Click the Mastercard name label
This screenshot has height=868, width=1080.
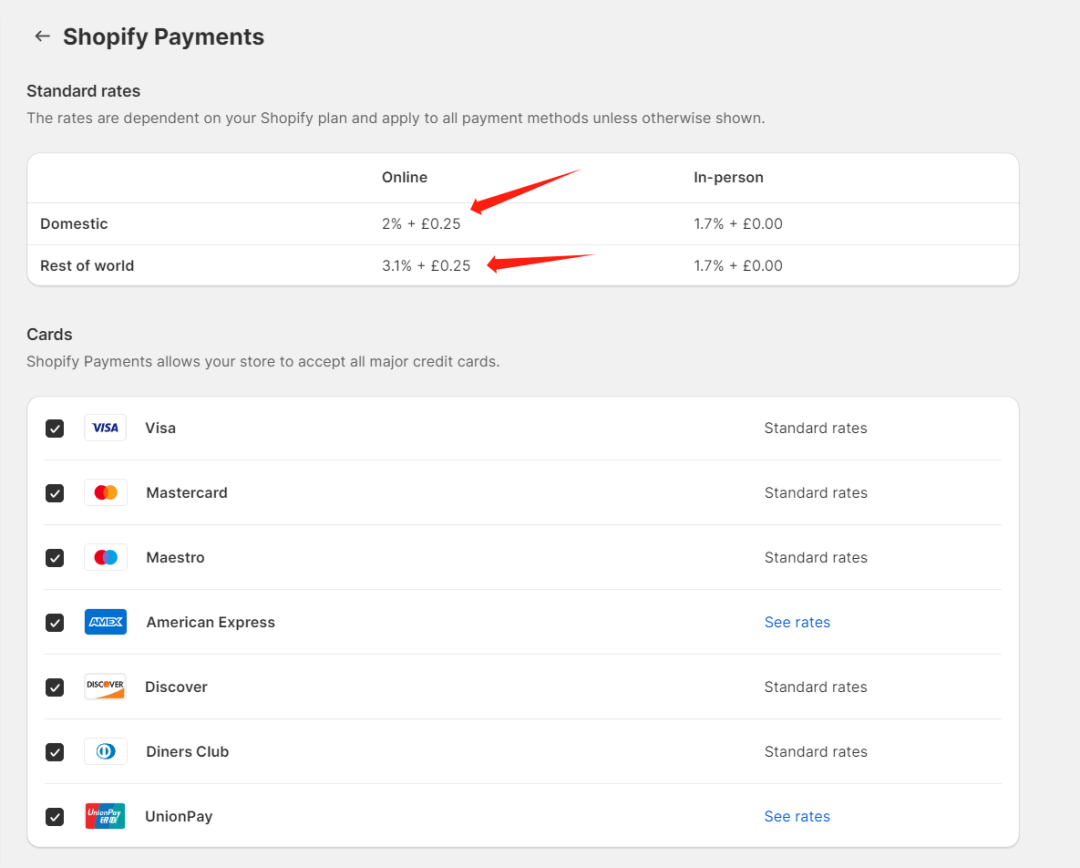point(187,493)
